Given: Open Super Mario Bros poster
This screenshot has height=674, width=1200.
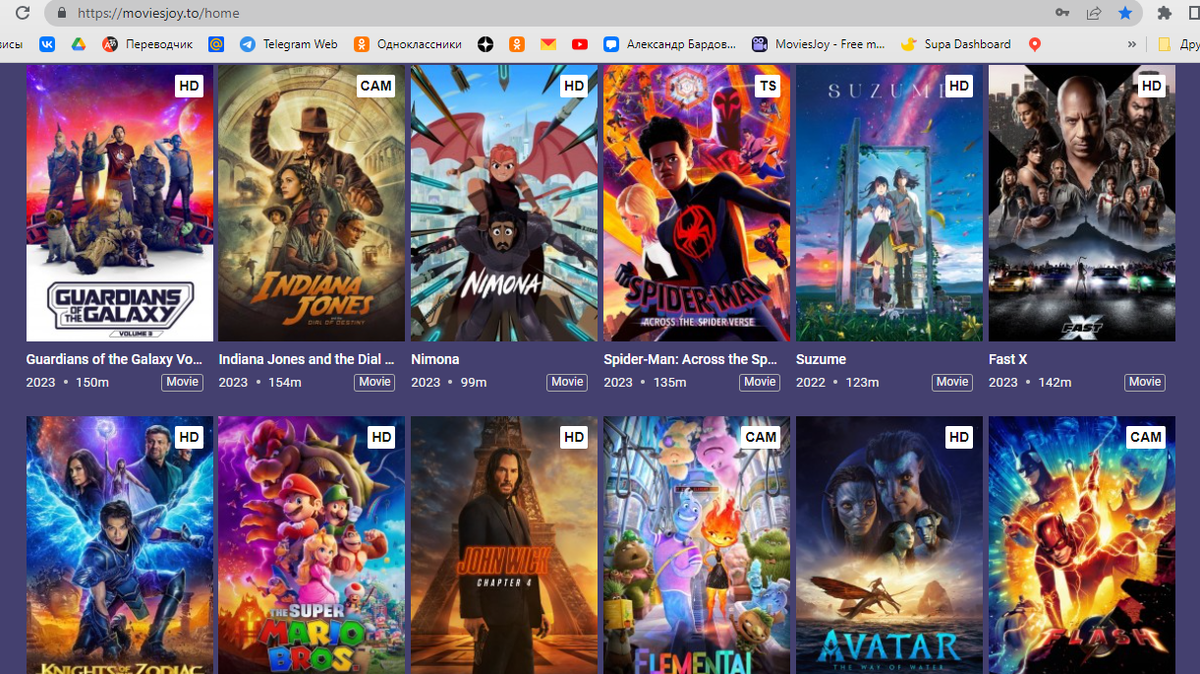Looking at the screenshot, I should tap(311, 545).
